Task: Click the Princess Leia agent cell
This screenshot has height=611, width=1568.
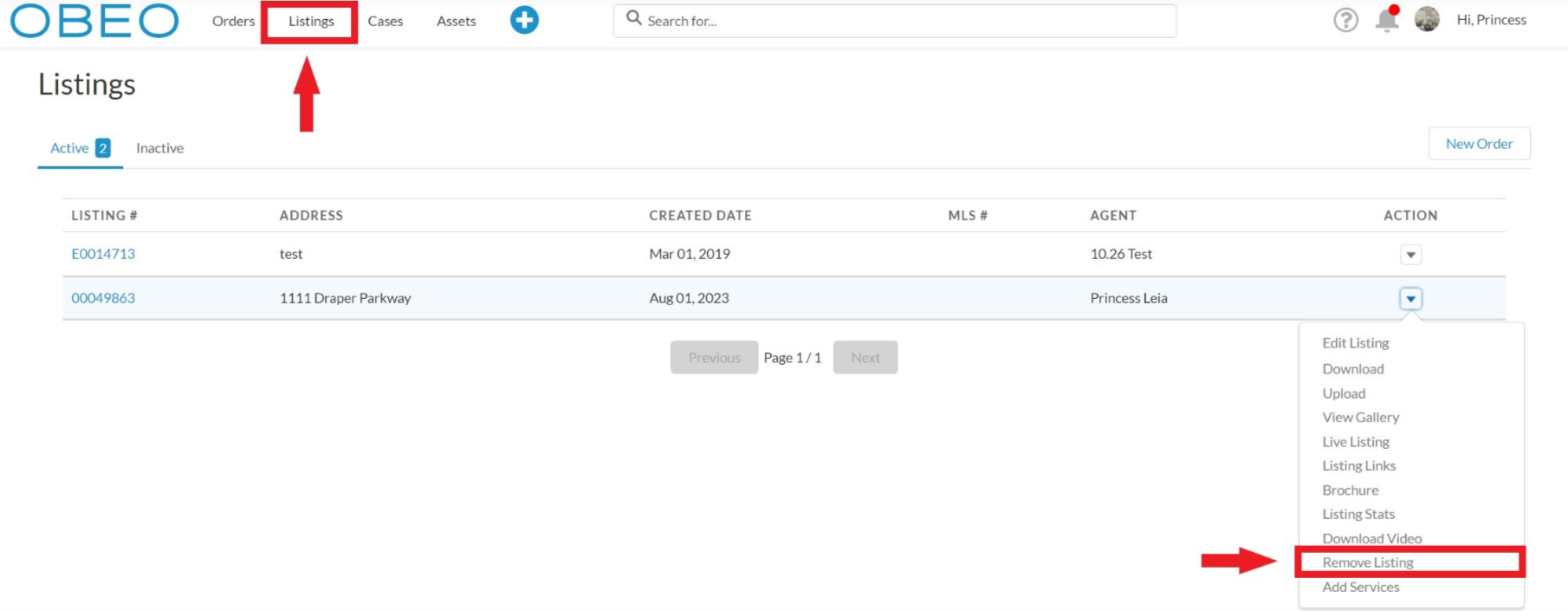Action: click(x=1129, y=298)
